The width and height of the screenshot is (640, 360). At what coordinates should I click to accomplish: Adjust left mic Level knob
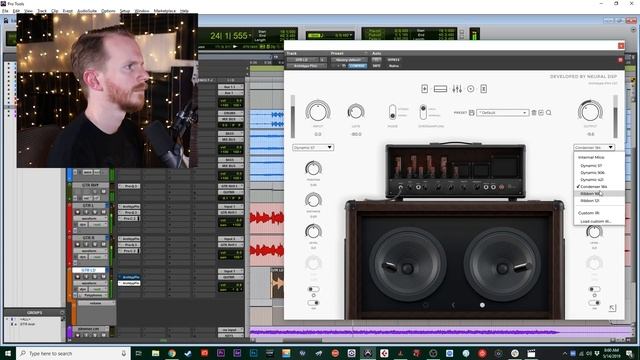tap(313, 231)
